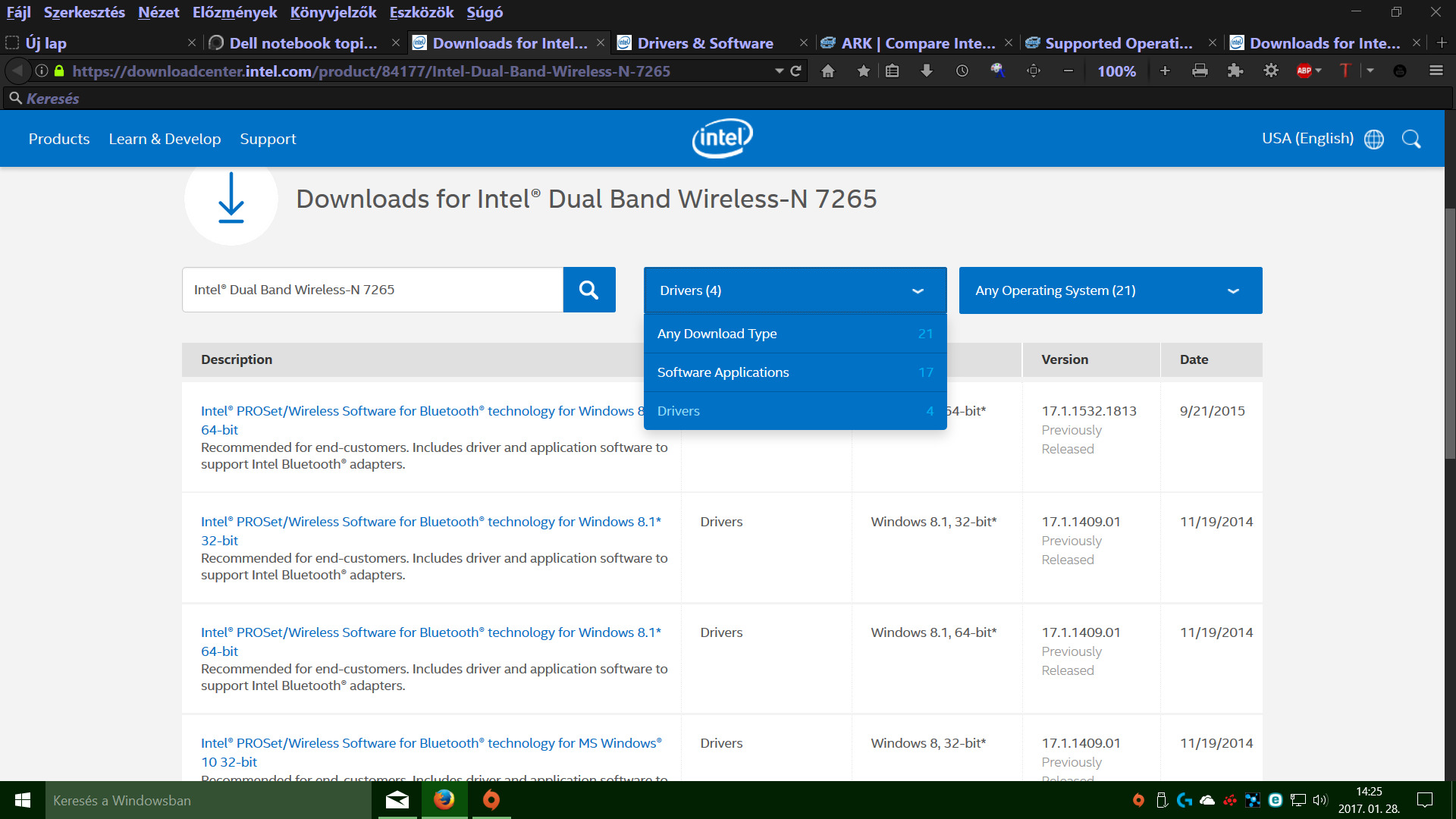1456x819 pixels.
Task: Print the page using printer icon
Action: 1200,71
